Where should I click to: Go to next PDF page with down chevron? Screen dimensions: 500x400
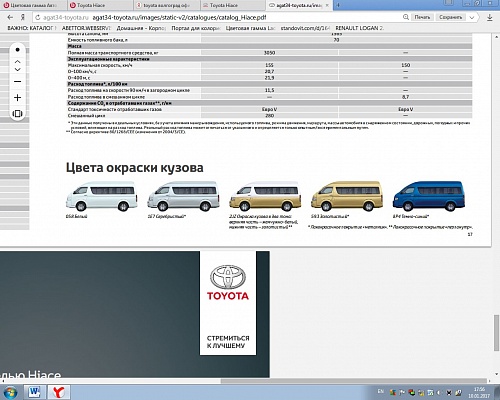(17, 69)
